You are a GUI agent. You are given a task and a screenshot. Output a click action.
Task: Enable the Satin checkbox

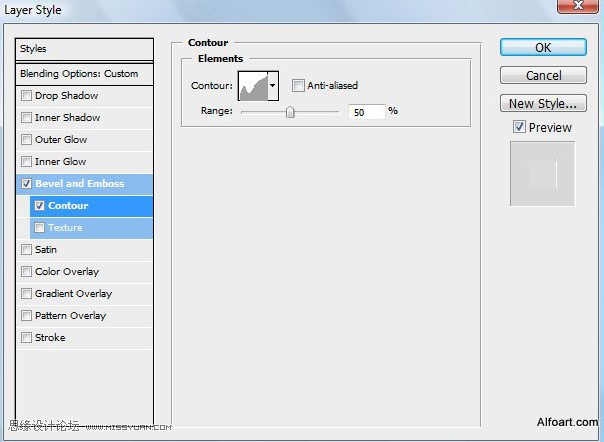(x=26, y=249)
